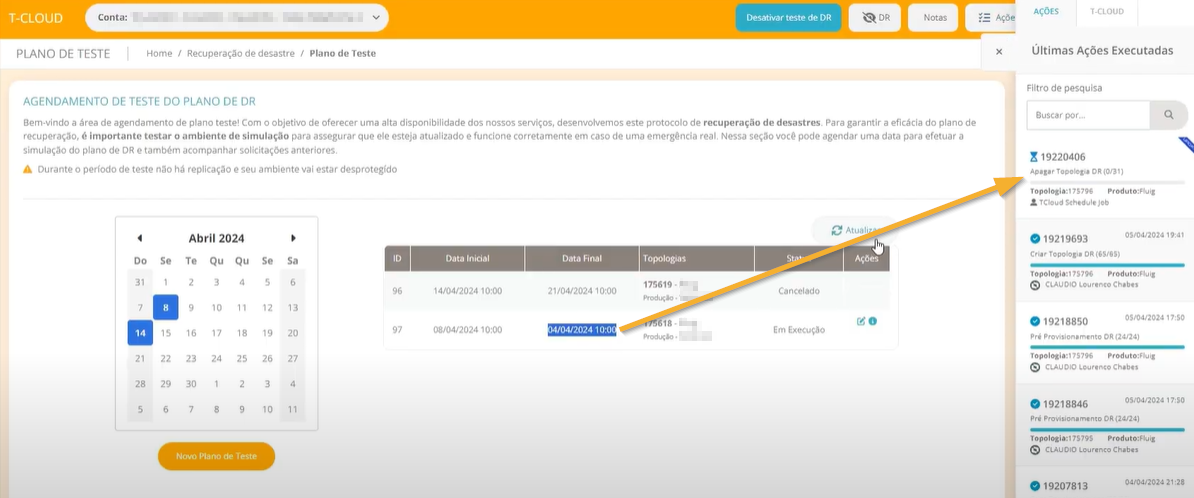
Task: Click the user icon beside TCloud Schedule Job
Action: coord(1033,203)
